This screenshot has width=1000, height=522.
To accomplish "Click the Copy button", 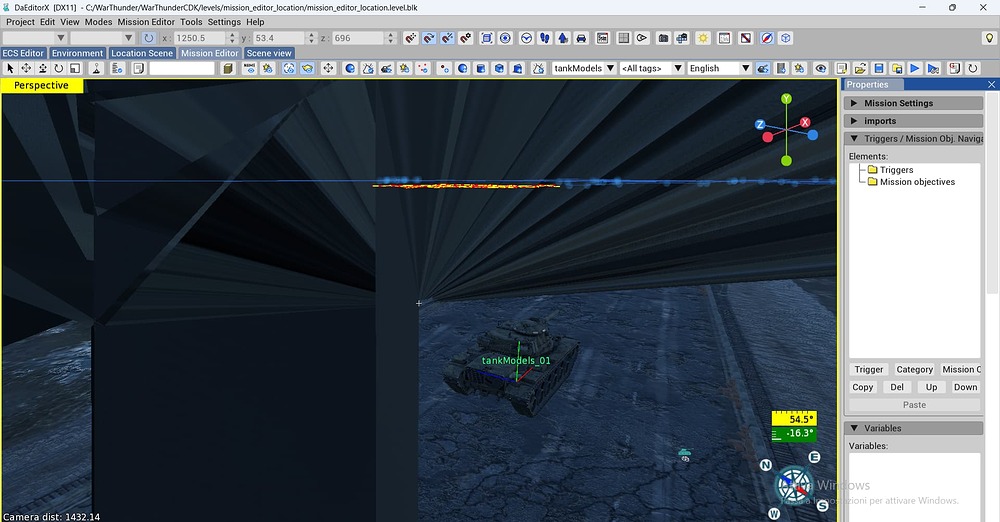I will click(862, 387).
